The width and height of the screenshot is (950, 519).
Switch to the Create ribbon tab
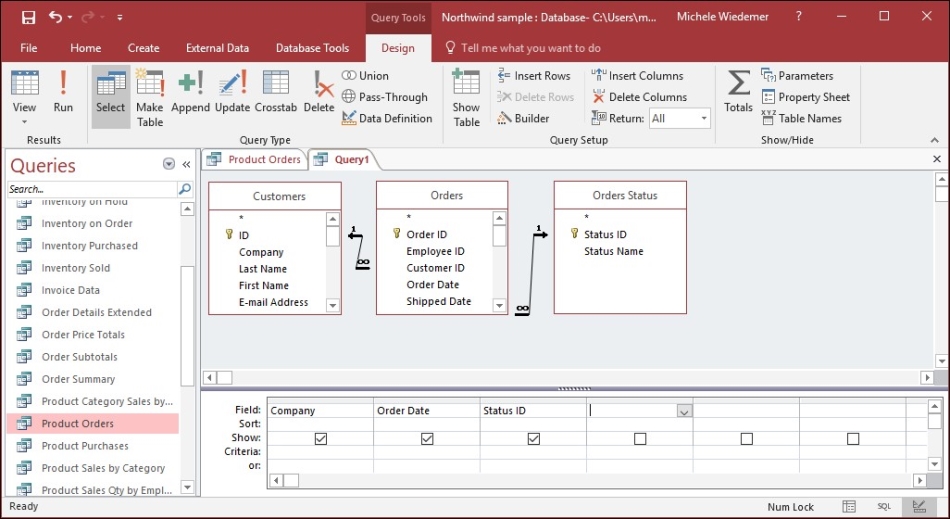click(144, 48)
